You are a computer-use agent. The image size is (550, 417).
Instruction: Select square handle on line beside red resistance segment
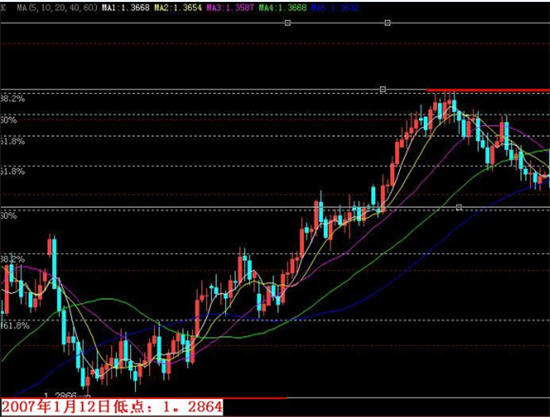pyautogui.click(x=383, y=89)
